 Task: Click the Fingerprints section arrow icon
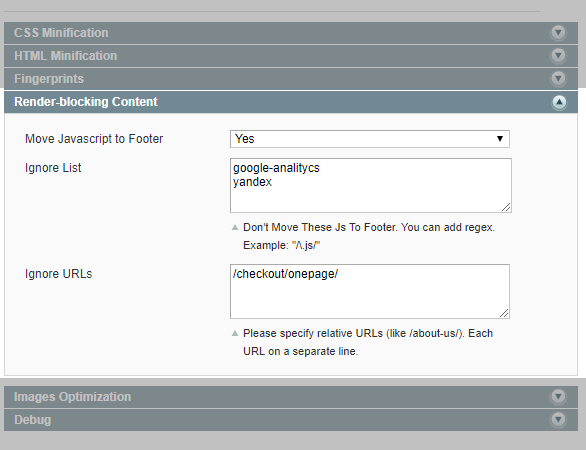558,79
